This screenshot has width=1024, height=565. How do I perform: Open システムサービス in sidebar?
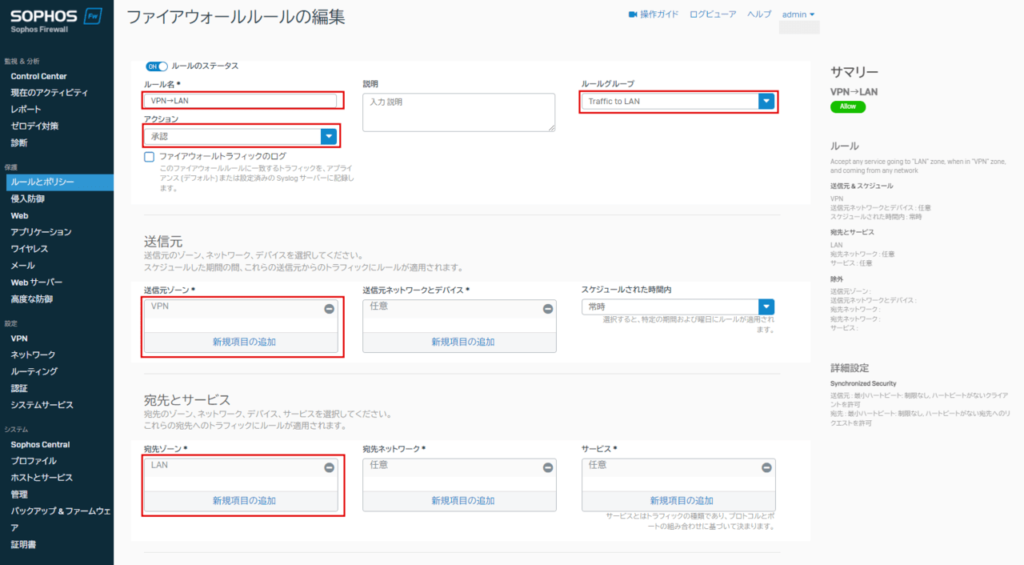pyautogui.click(x=42, y=405)
